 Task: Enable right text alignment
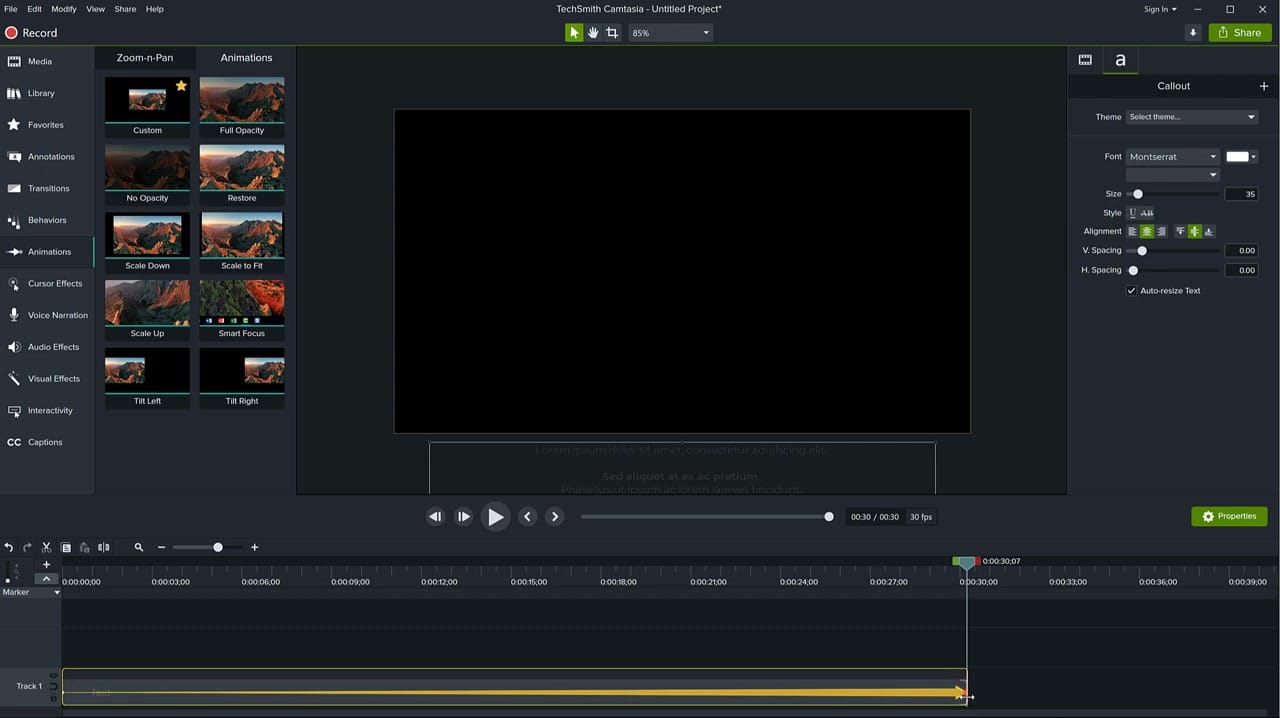tap(1161, 231)
